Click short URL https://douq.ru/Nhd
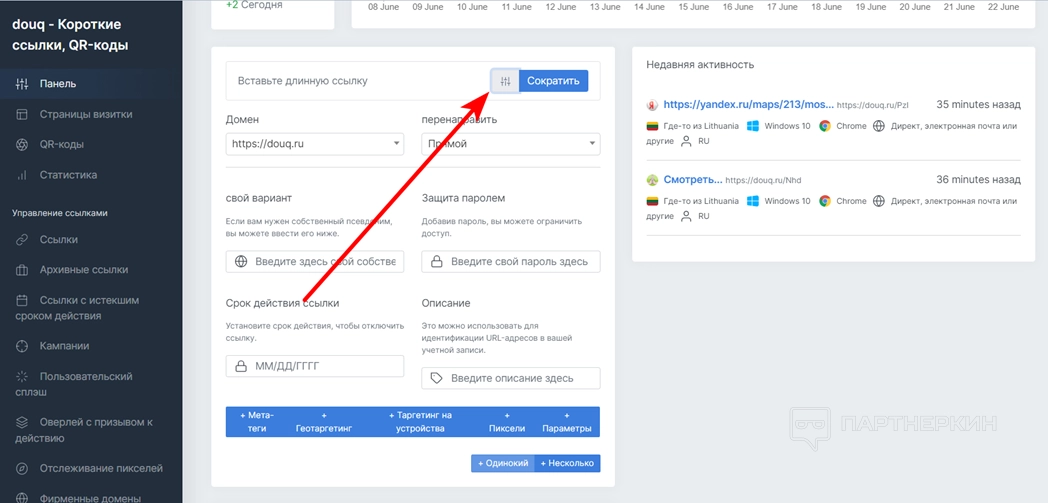The image size is (1048, 503). (x=763, y=180)
